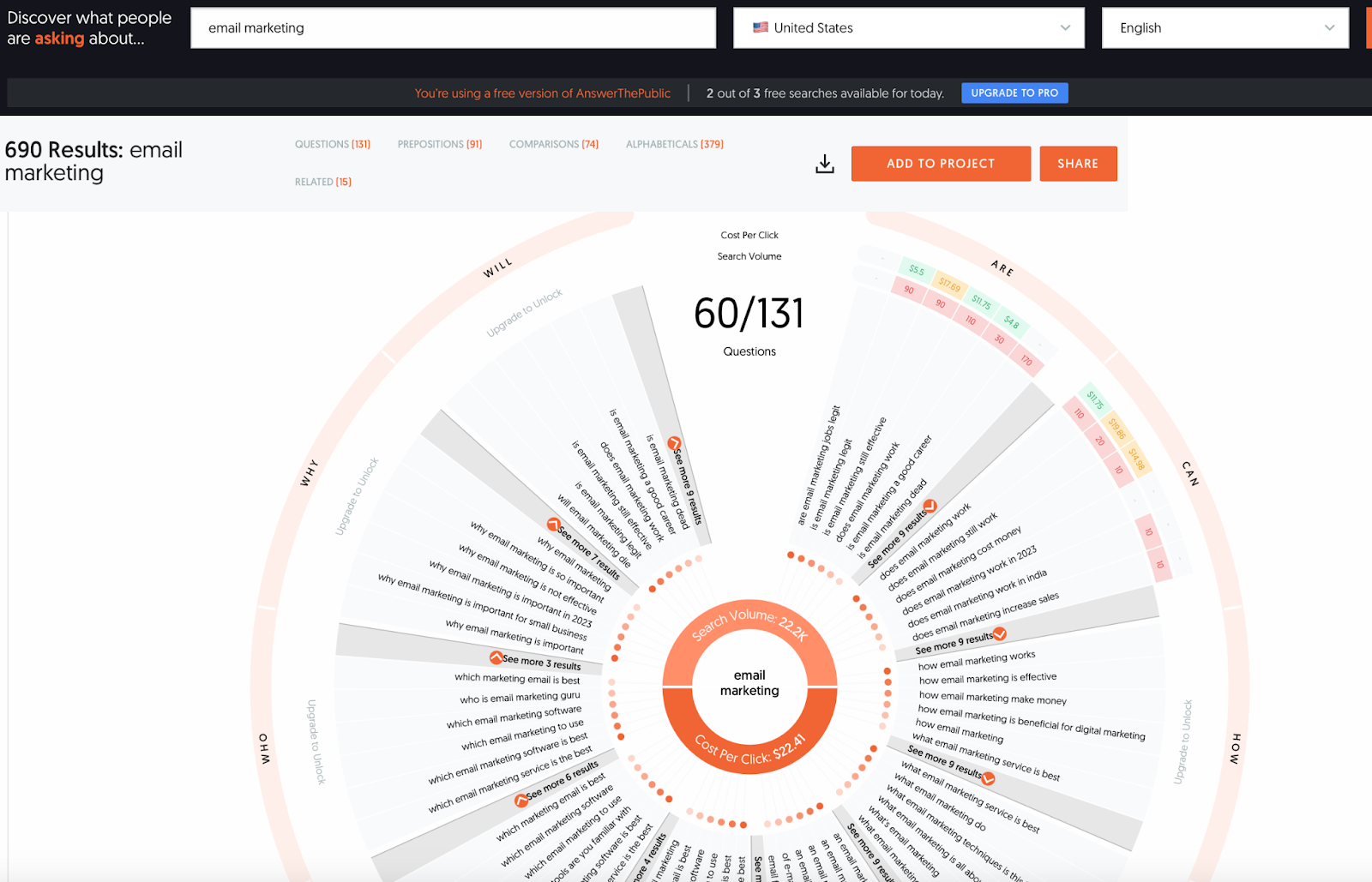Screen dimensions: 1372x882
Task: Expand "See more 9 results" chevron under "is" questions
Action: [675, 443]
